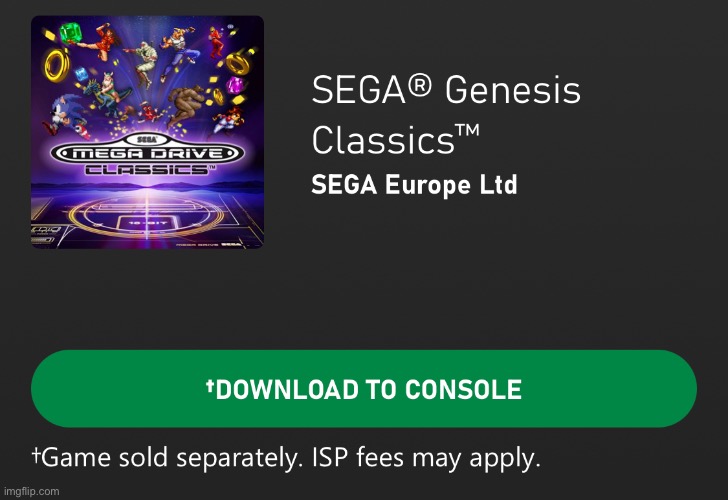Viewport: 728px width, 500px height.
Task: Click Sonic character on the cover art
Action: 65,116
